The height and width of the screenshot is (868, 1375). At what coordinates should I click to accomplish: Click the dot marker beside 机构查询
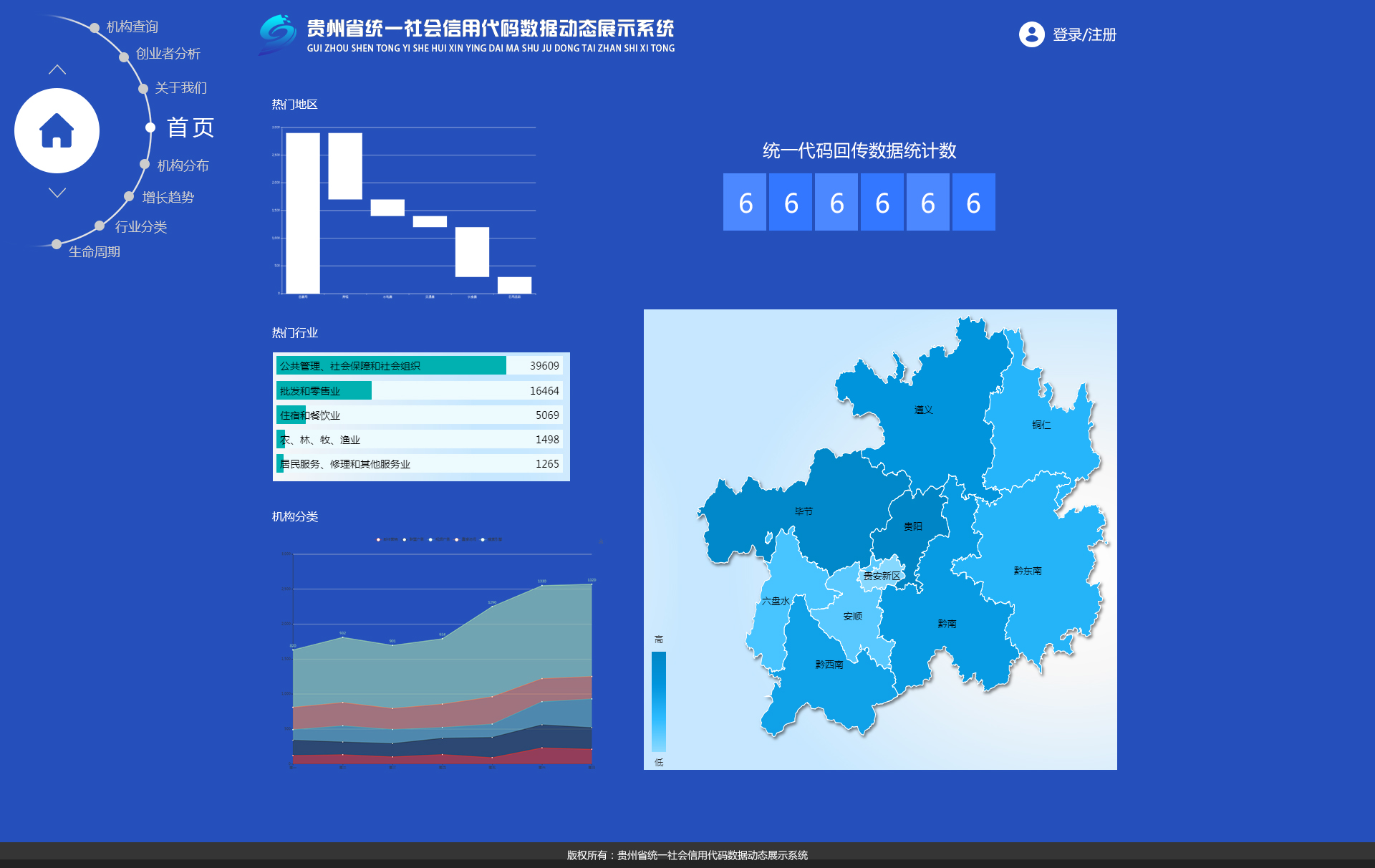[95, 28]
